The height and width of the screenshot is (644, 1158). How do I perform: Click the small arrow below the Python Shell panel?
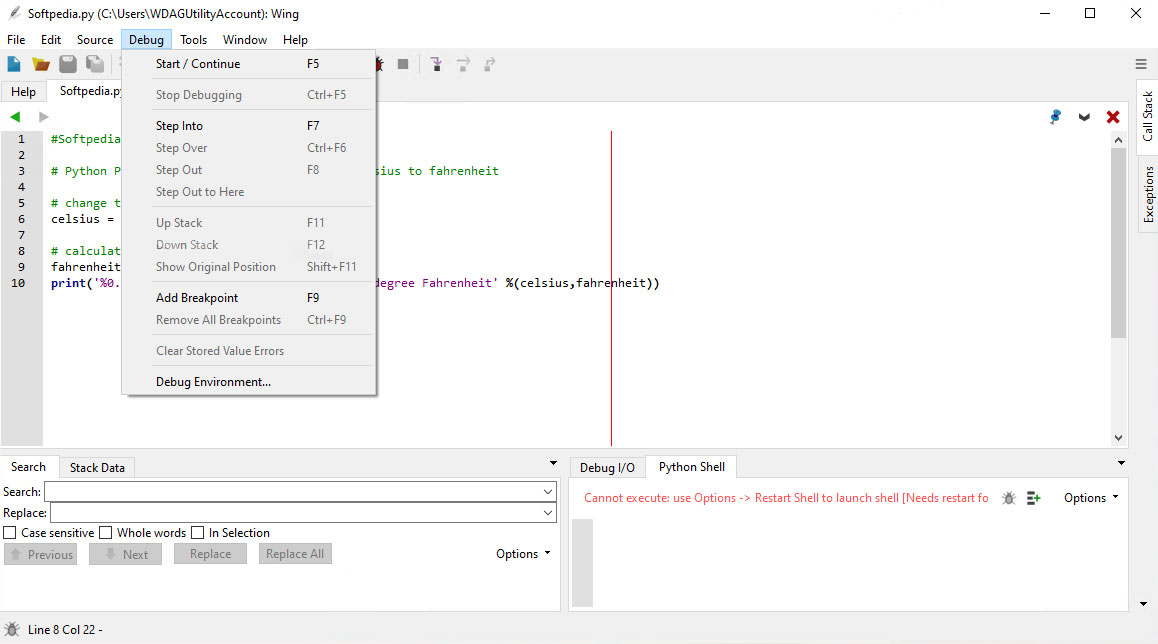[1143, 604]
